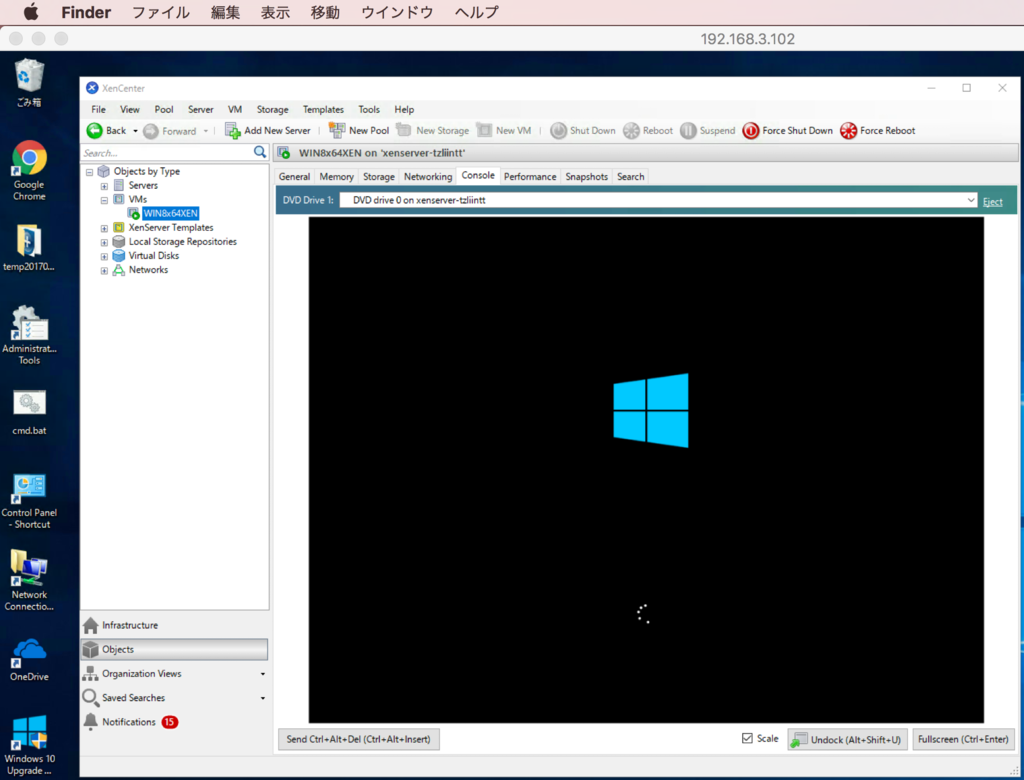Expand the XenServer Templates node
This screenshot has width=1024, height=780.
tap(104, 229)
